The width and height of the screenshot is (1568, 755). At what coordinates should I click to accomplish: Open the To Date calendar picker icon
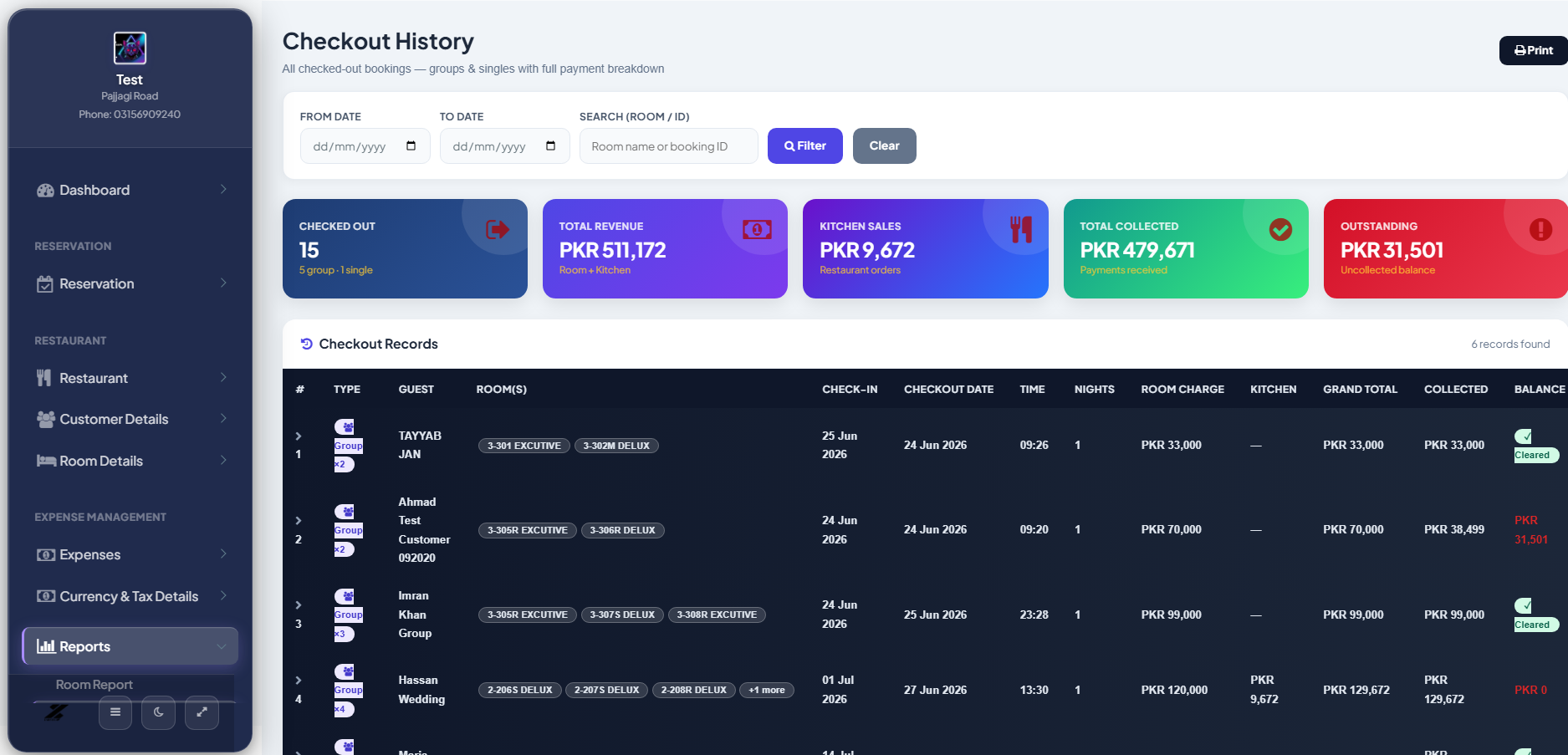551,145
